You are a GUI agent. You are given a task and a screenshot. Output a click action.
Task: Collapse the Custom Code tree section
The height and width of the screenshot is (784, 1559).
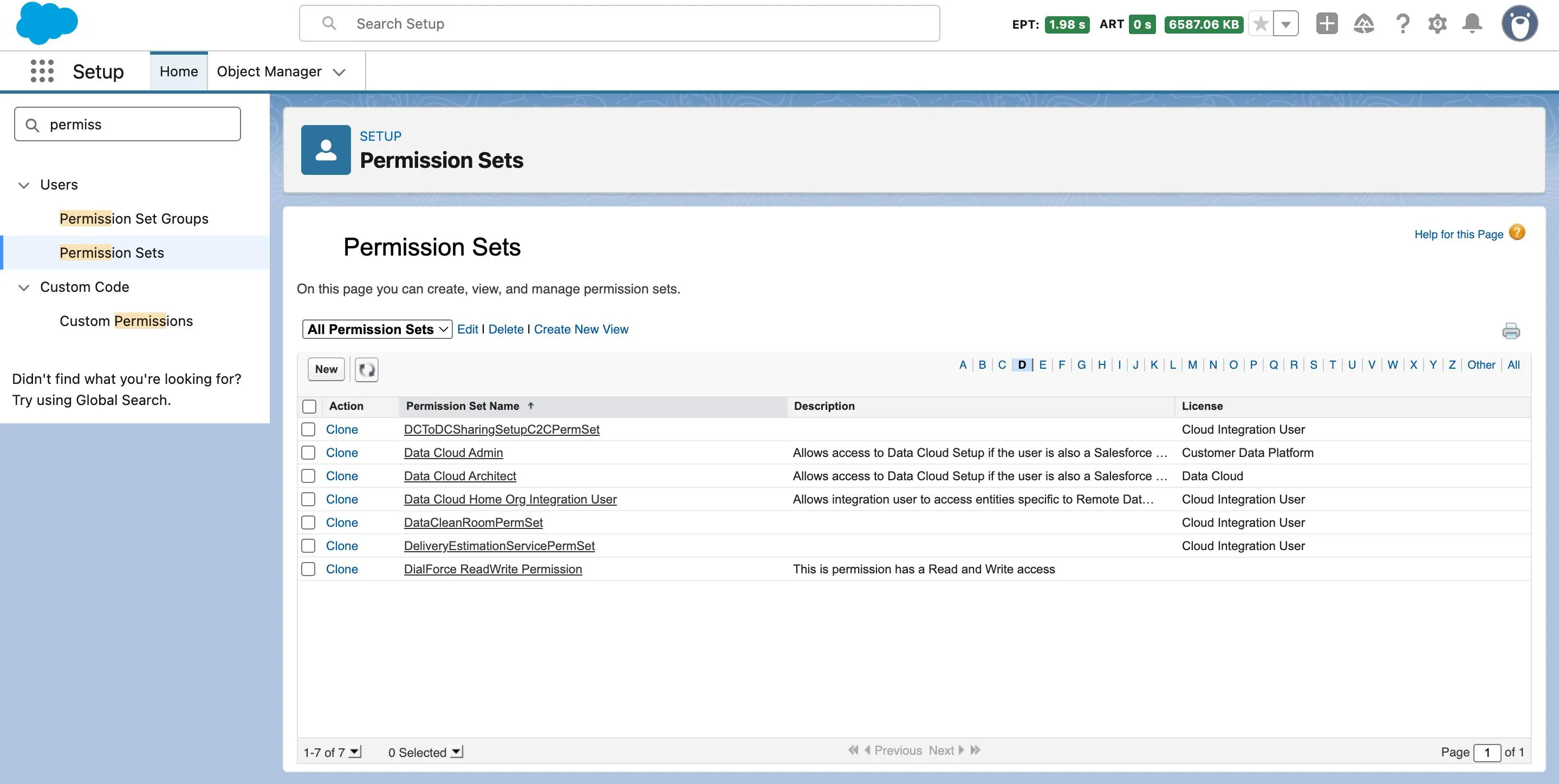[24, 288]
